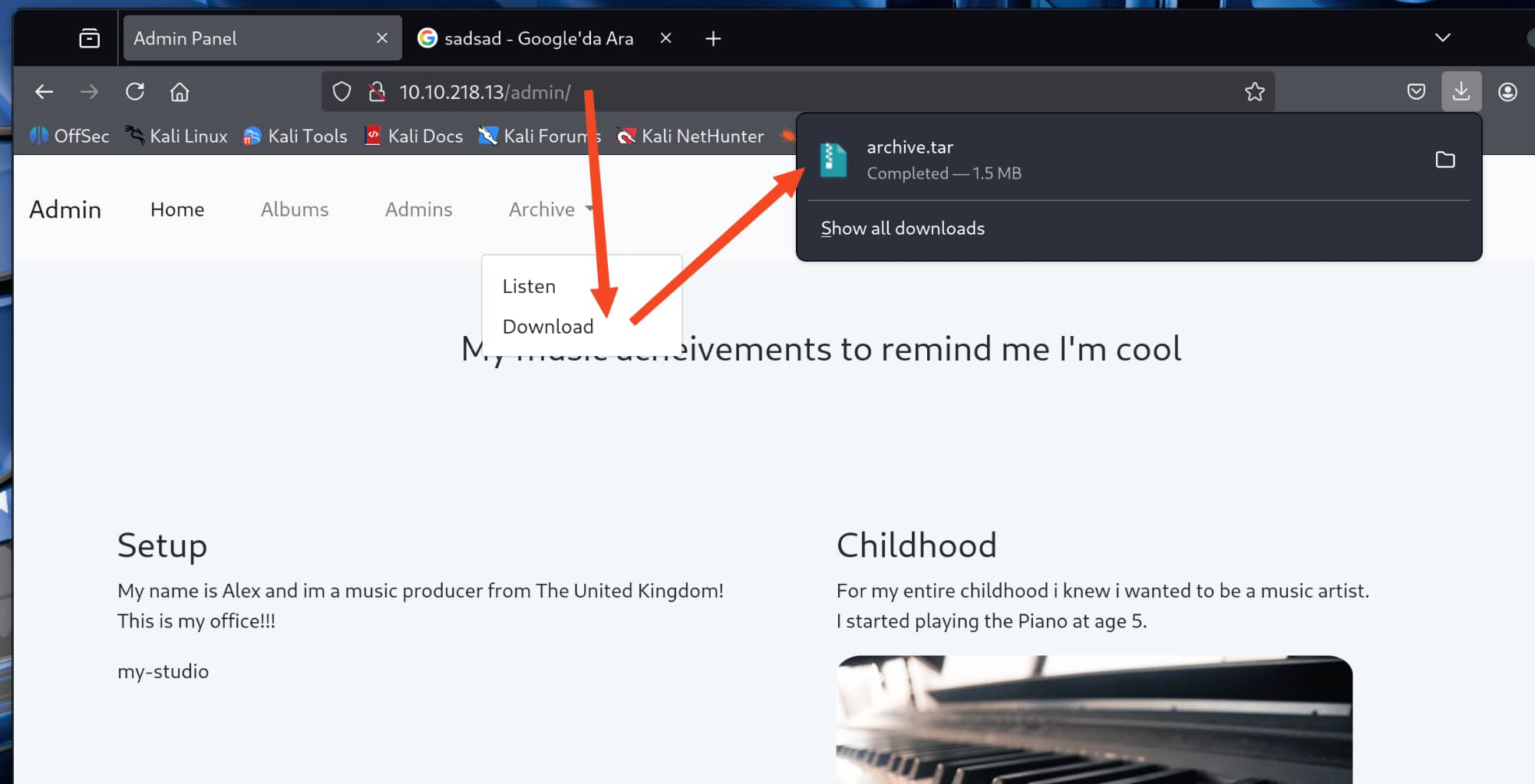Open the Pocket save icon
1535x784 pixels.
[1416, 92]
